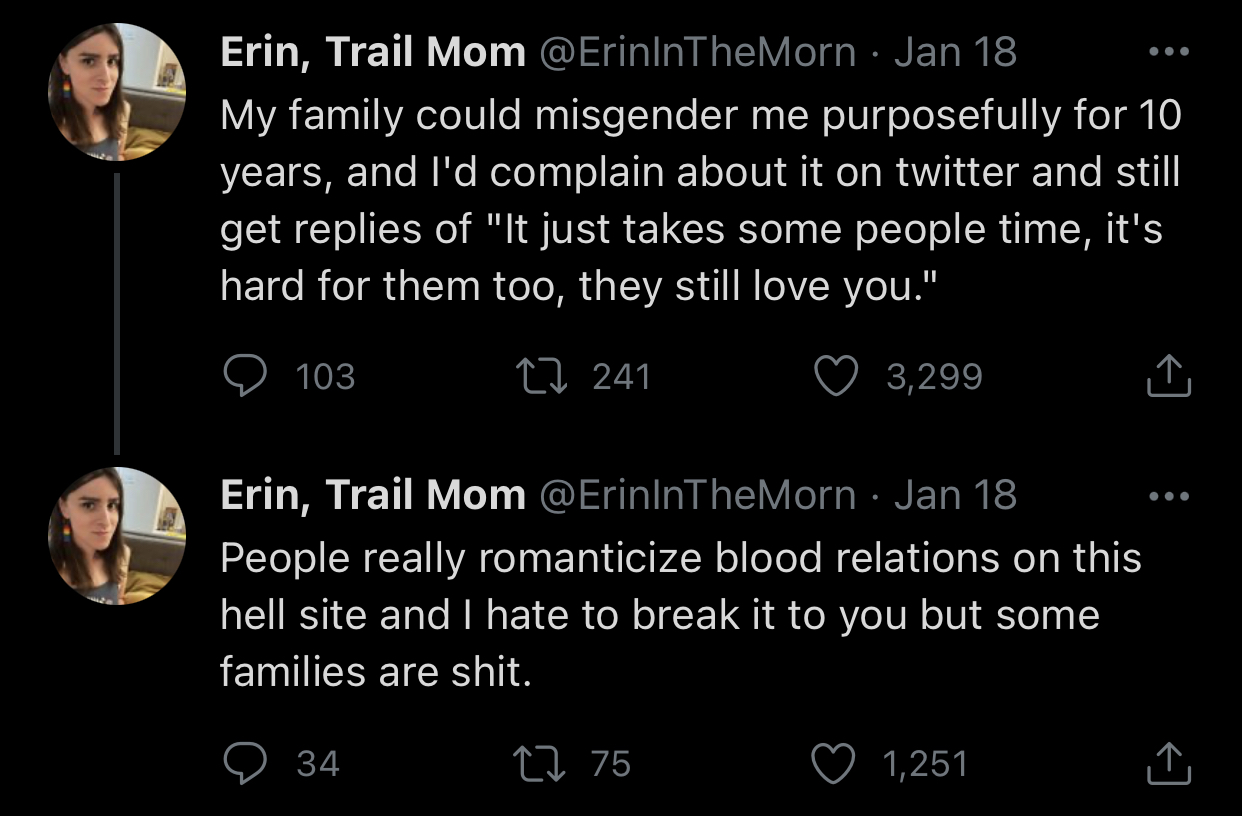Open the Jan 18 timestamp of second tweet
The width and height of the screenshot is (1242, 816).
pyautogui.click(x=955, y=495)
